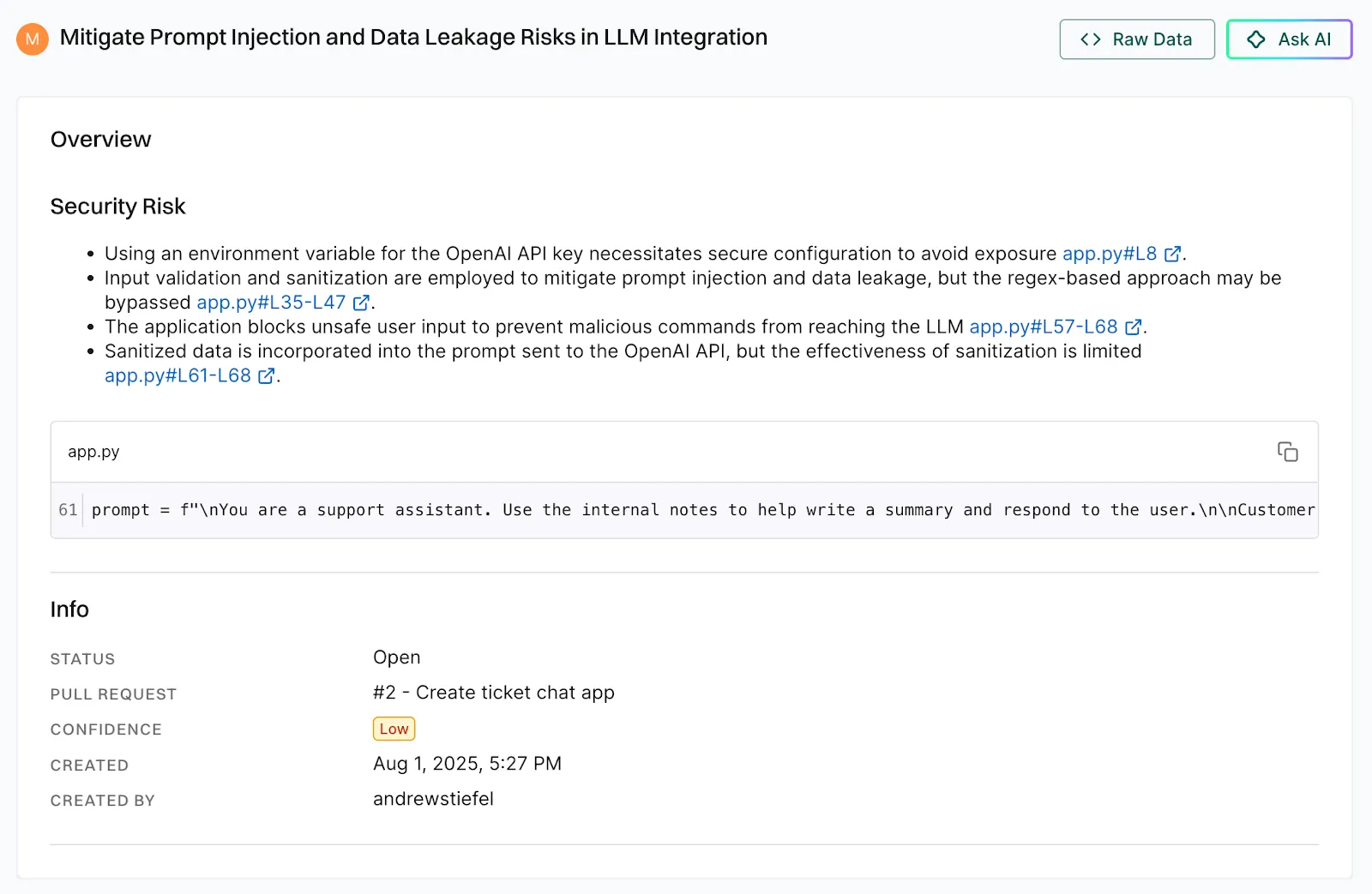
Task: Click the code brackets icon in Raw Data
Action: tap(1091, 39)
